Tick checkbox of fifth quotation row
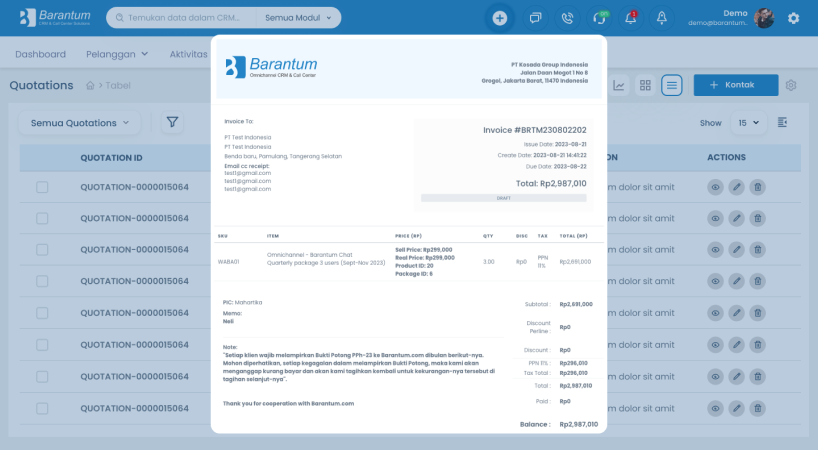 pyautogui.click(x=42, y=313)
